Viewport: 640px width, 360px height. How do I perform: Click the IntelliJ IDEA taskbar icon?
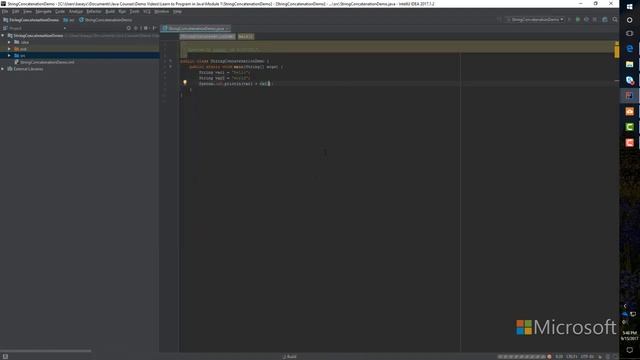pyautogui.click(x=629, y=96)
